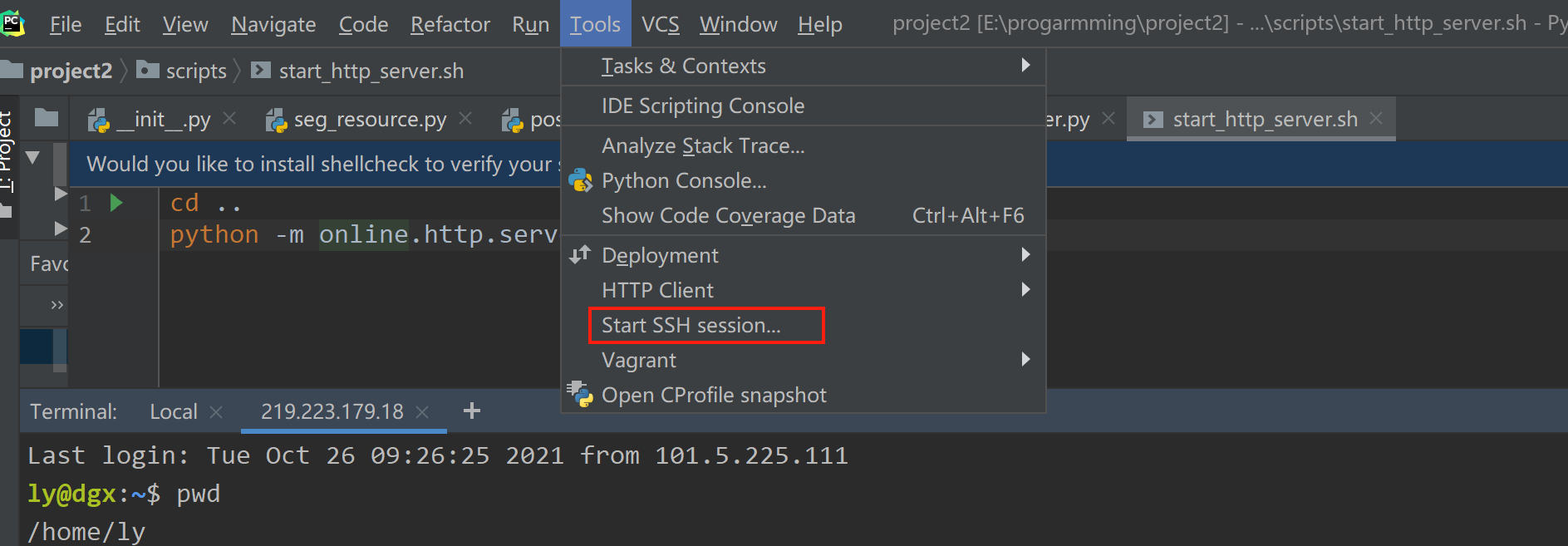Click the Deployment arrows icon
Screen dimensions: 1568x546
(580, 254)
